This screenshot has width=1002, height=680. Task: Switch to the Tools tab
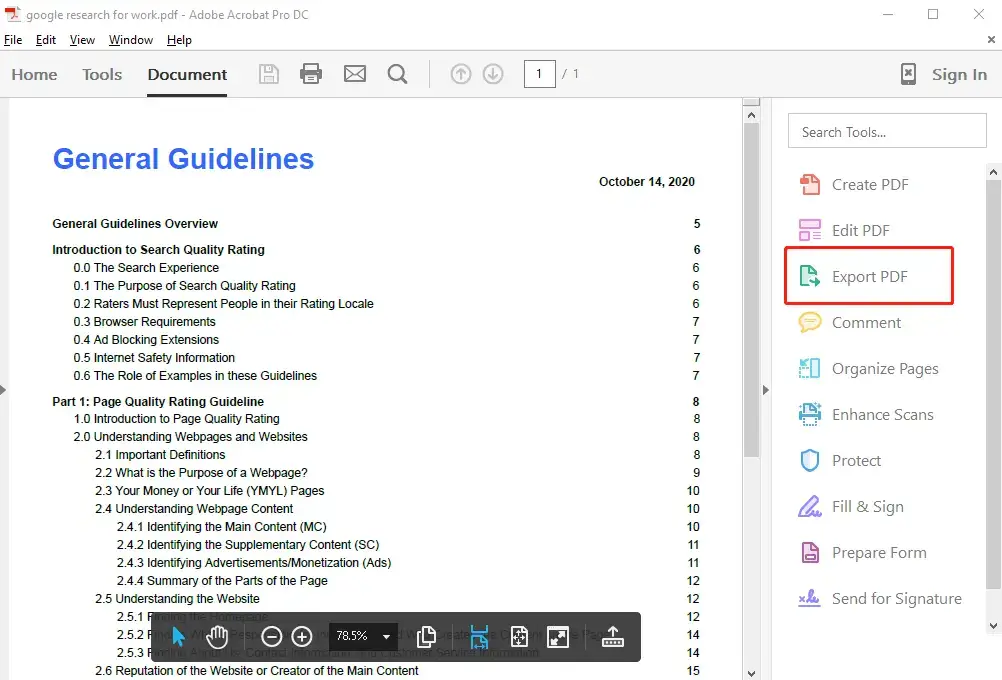click(102, 74)
